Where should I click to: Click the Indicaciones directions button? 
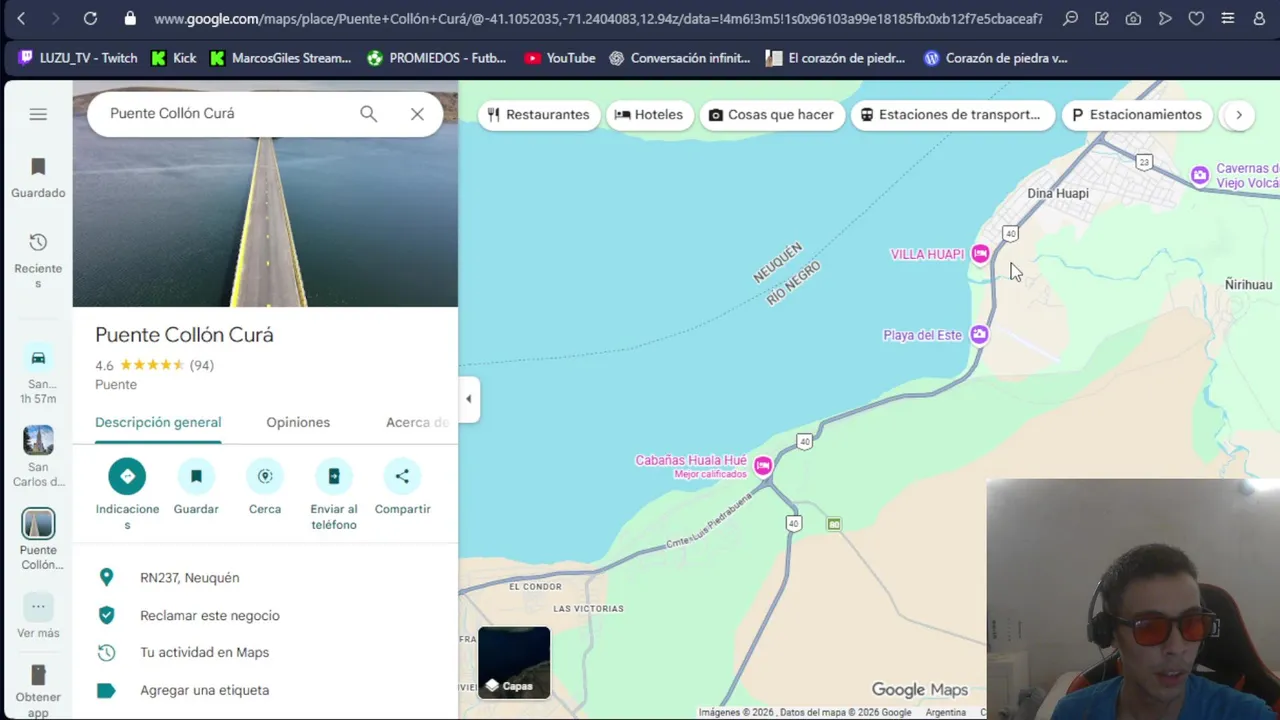pyautogui.click(x=127, y=476)
